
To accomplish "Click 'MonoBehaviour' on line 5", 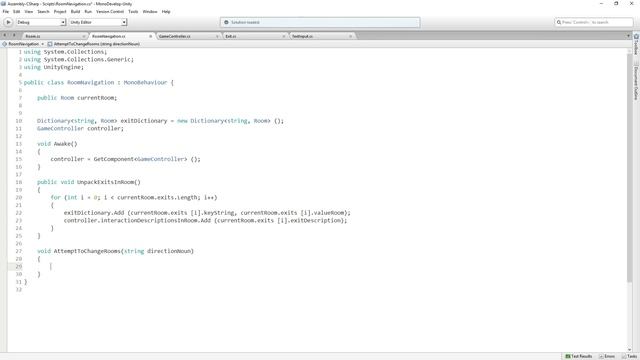I will coord(145,82).
